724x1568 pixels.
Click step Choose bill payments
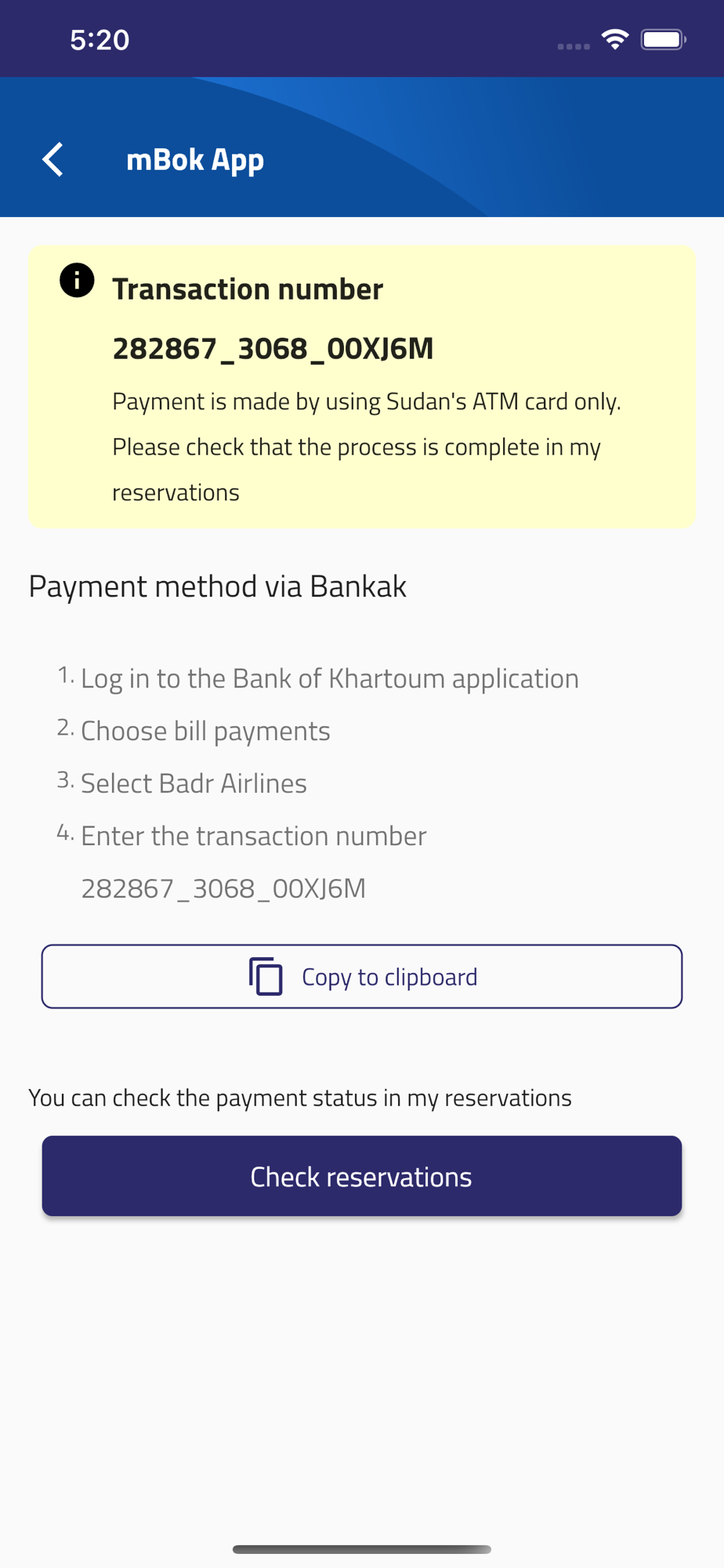205,731
